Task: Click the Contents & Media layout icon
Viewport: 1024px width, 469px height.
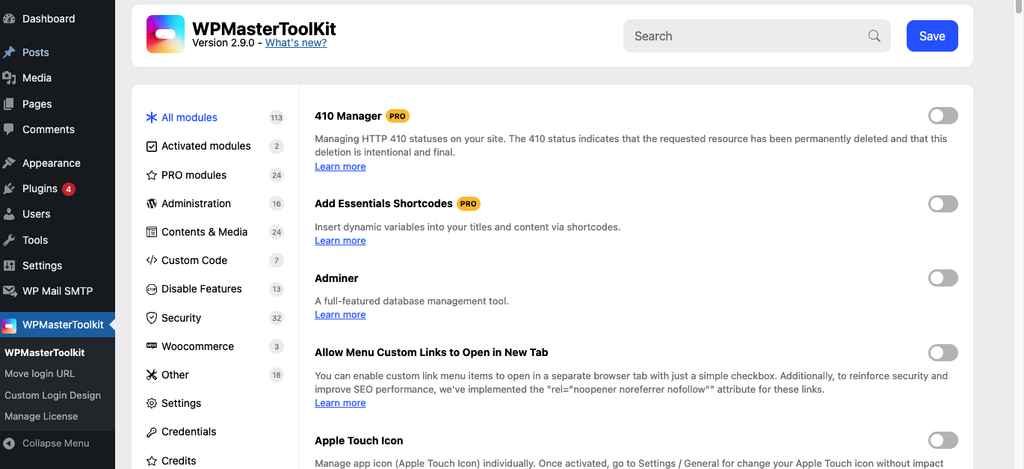Action: click(x=152, y=232)
